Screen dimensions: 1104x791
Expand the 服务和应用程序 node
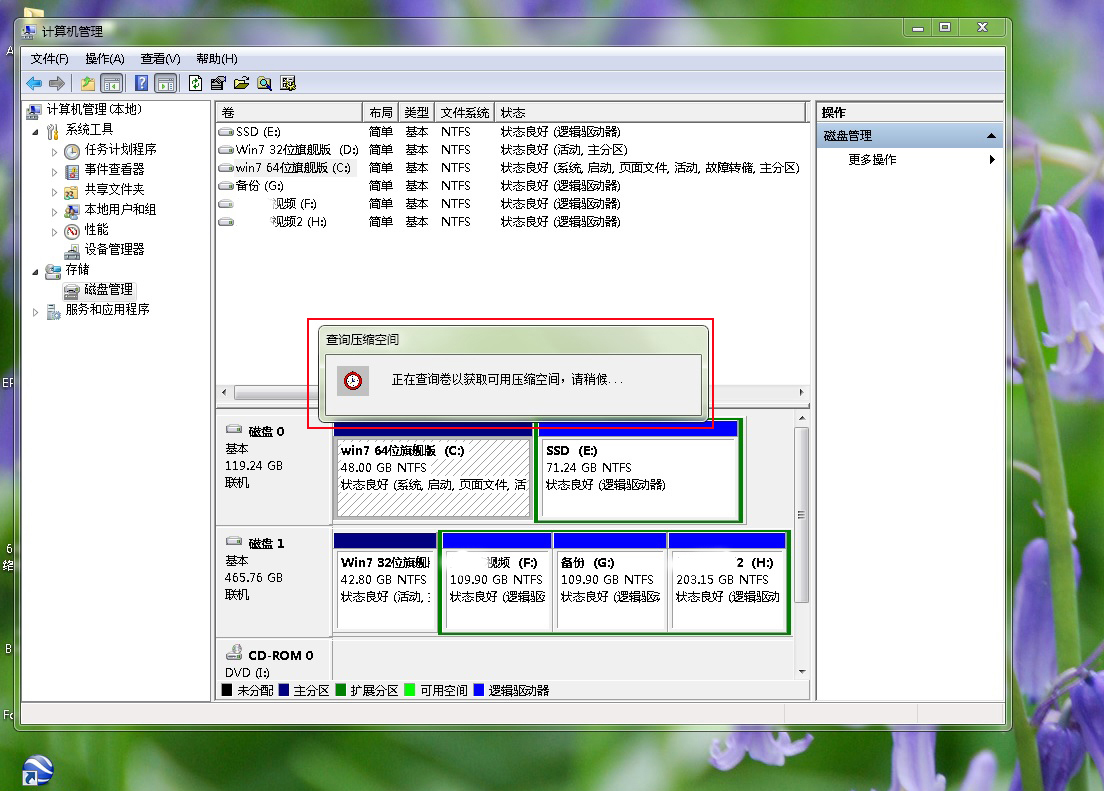tap(34, 310)
